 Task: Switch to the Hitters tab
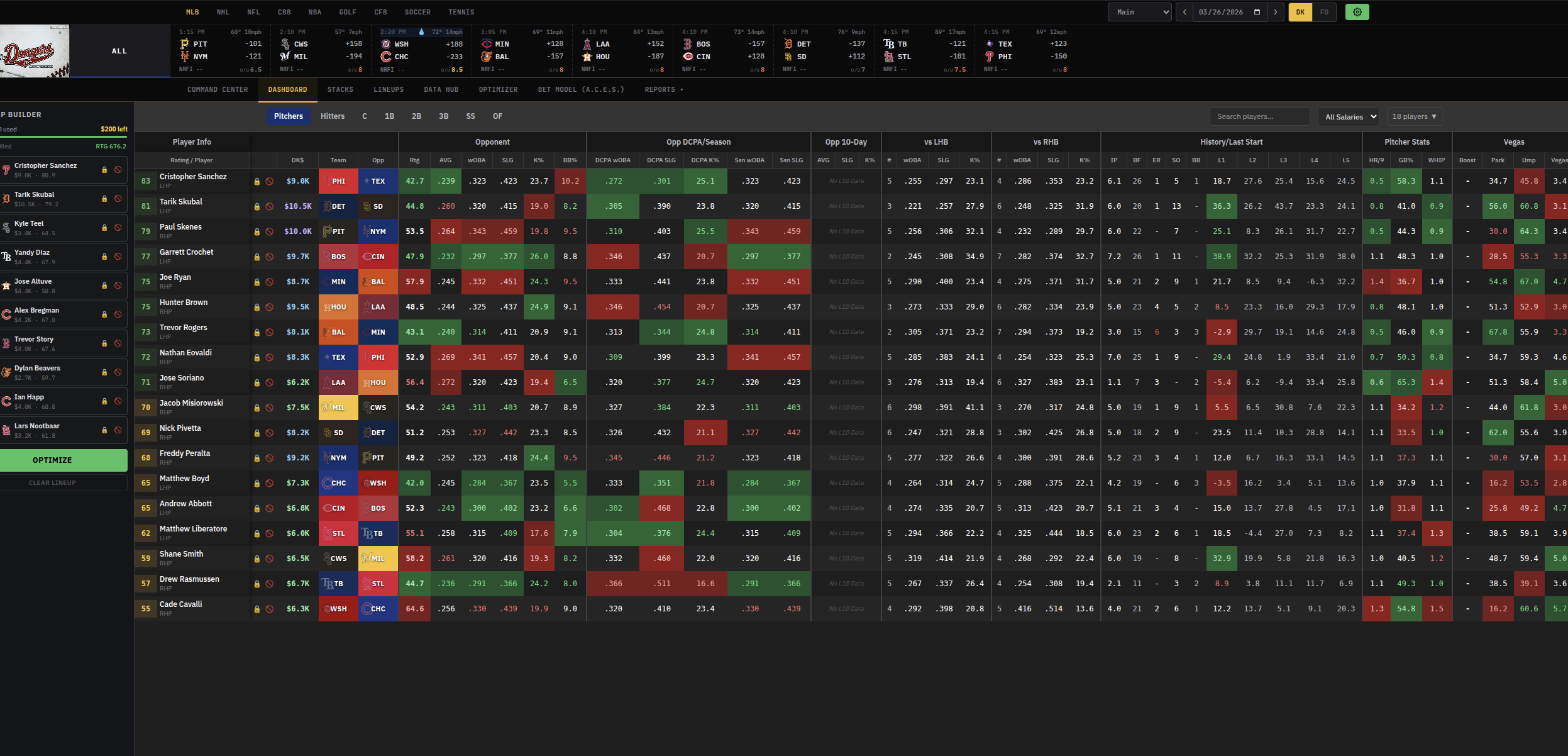tap(332, 116)
